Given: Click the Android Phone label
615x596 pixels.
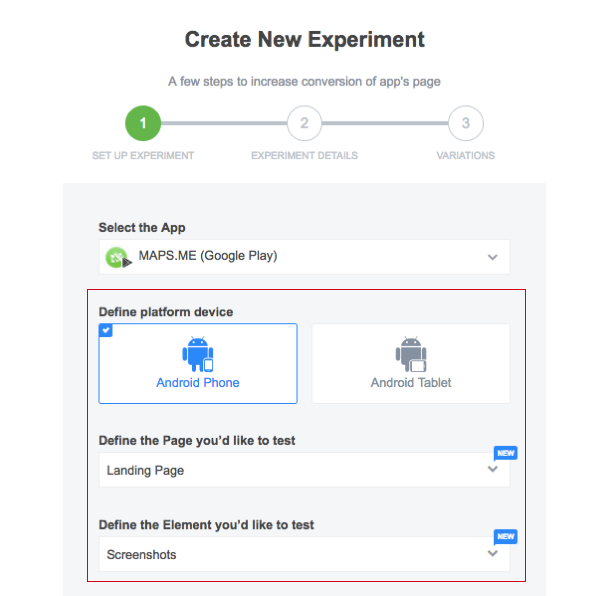Looking at the screenshot, I should [198, 382].
